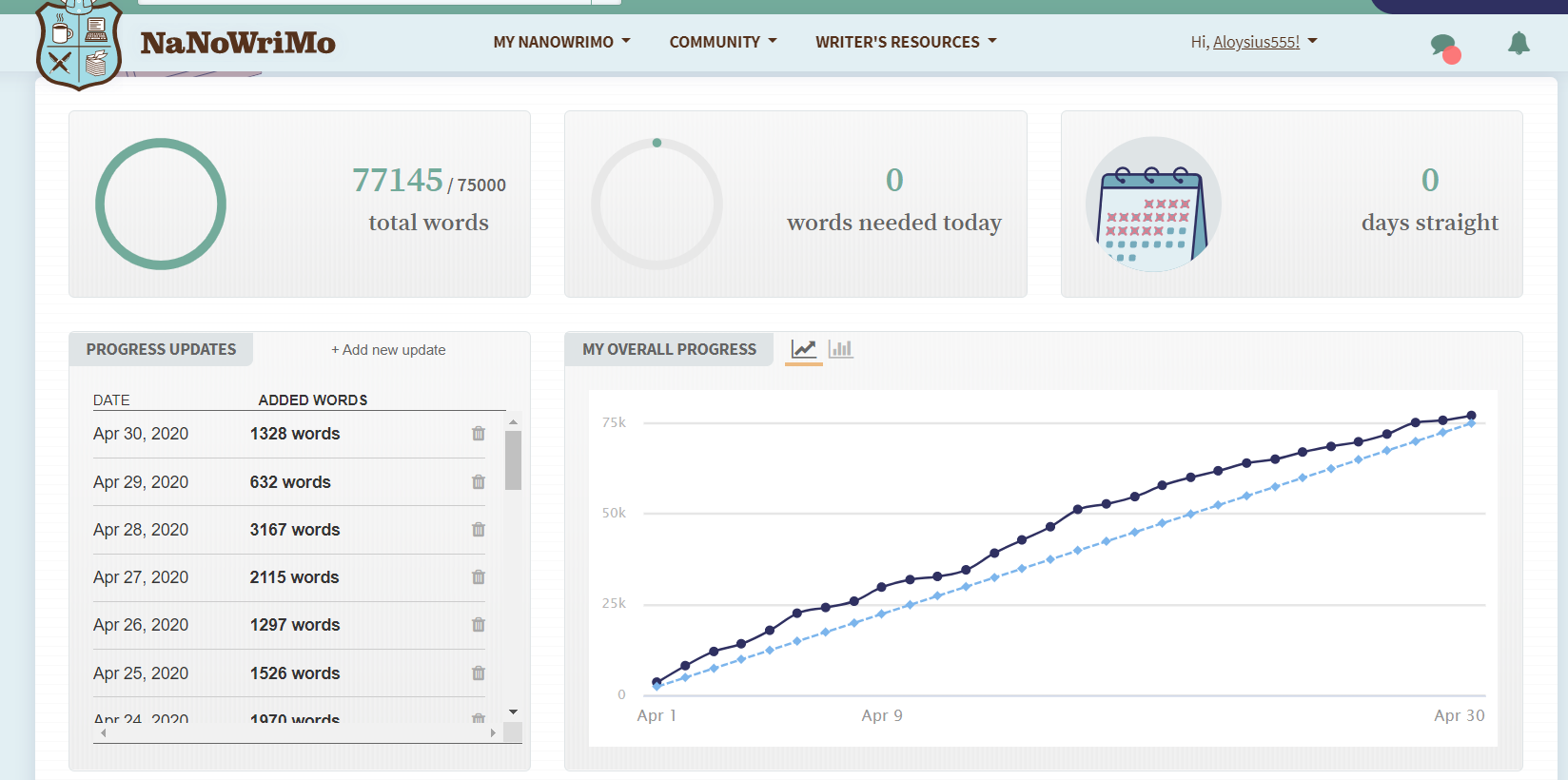Switch to line chart view

(804, 349)
